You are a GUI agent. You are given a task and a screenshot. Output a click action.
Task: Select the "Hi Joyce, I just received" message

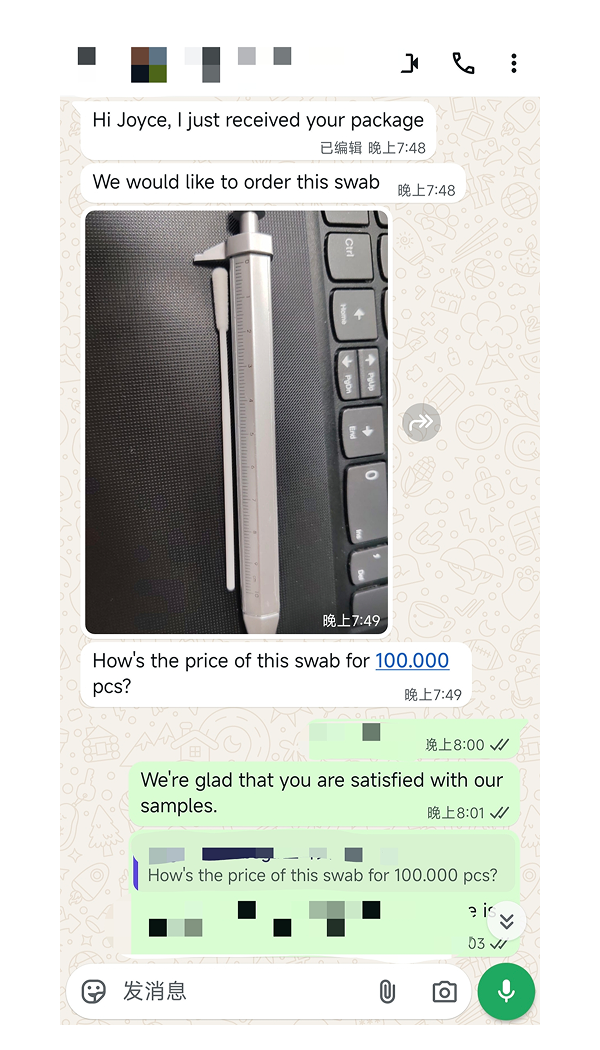coord(258,131)
